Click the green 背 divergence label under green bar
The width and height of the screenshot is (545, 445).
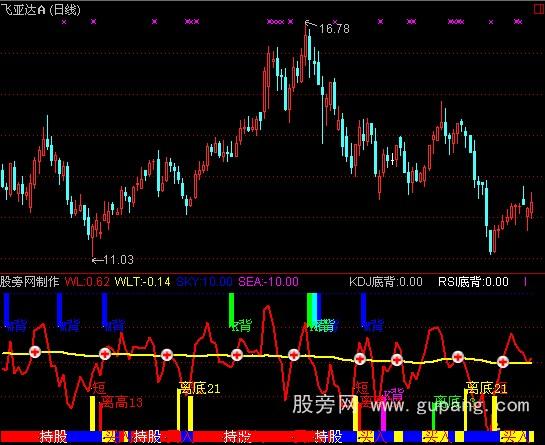[x=242, y=326]
